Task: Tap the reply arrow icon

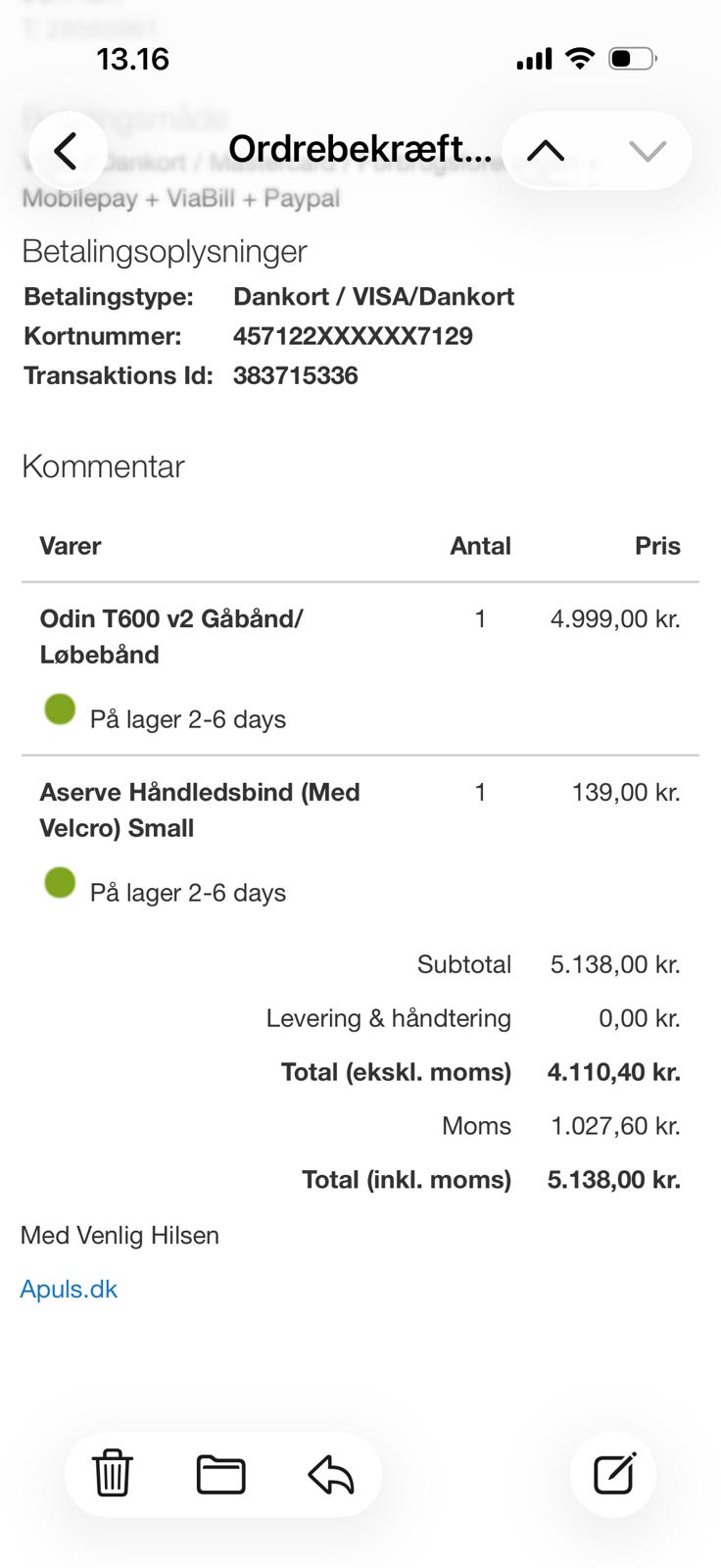Action: pos(331,1473)
